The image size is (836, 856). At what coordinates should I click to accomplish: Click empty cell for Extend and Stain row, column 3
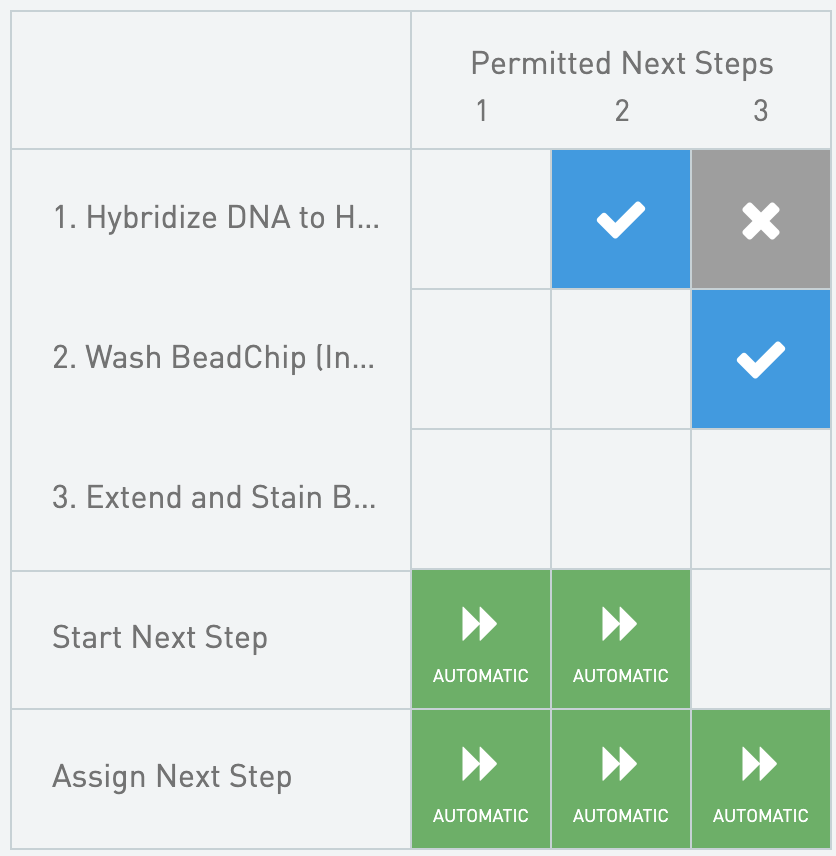point(760,500)
